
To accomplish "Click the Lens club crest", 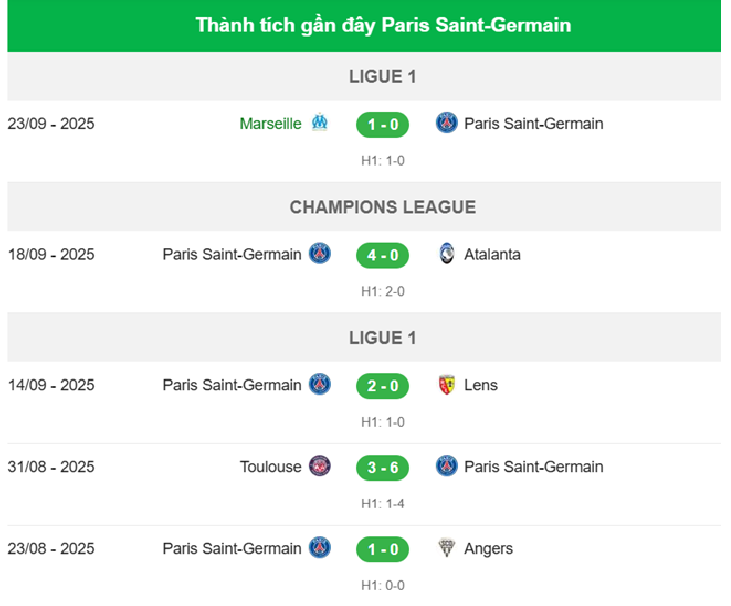I will point(447,385).
